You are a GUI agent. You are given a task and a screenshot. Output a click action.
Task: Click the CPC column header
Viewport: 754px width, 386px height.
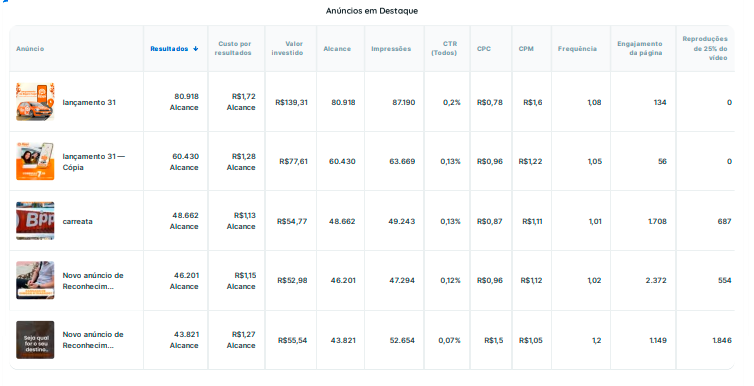[484, 49]
